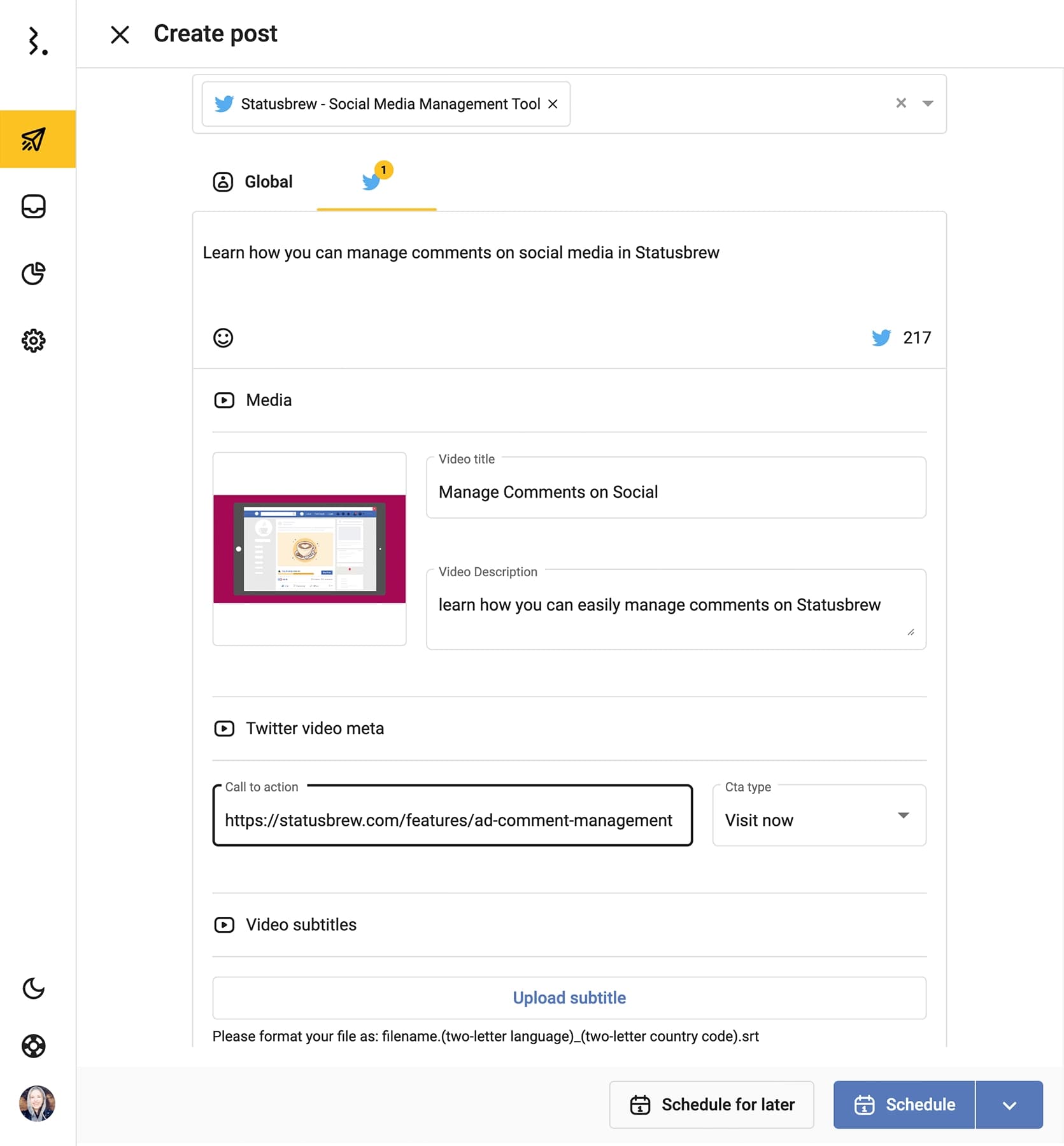Click the Statusbrew Twitter bird chip icon
Screen dimensions: 1064x1146
[223, 104]
